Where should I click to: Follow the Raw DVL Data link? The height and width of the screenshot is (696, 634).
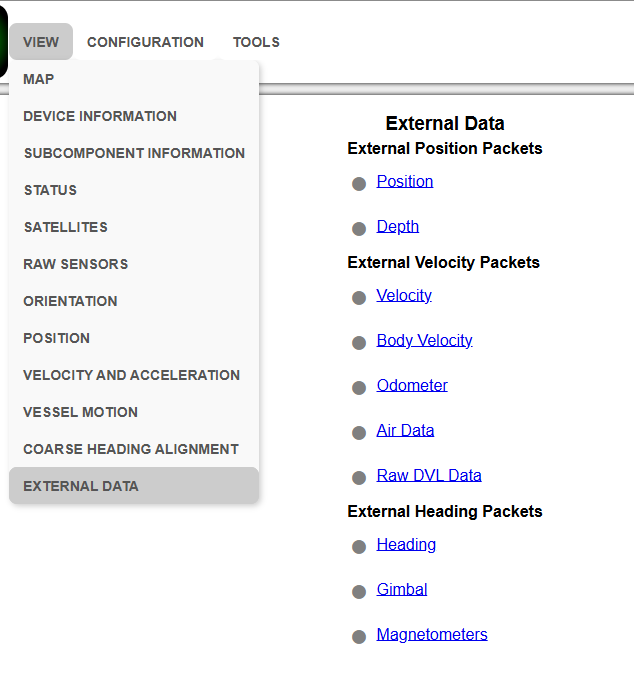[x=429, y=475]
